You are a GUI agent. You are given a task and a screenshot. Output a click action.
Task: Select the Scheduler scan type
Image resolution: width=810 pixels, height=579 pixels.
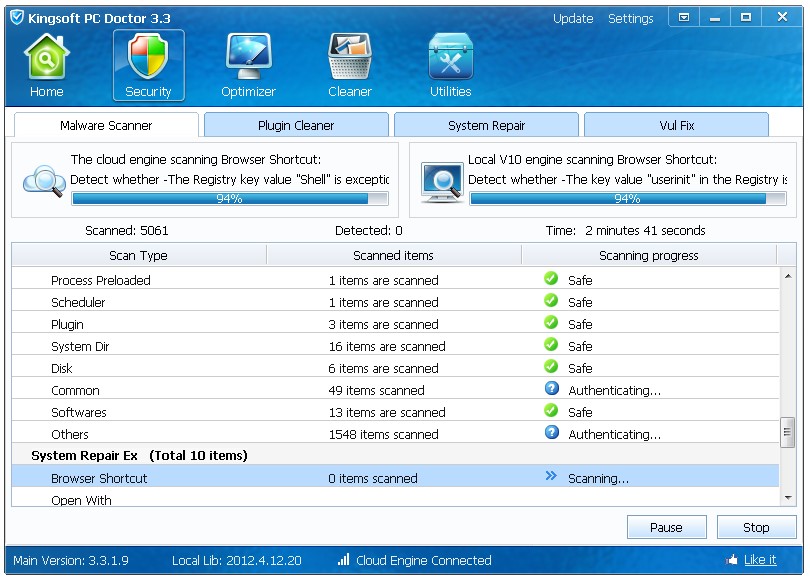coord(78,303)
